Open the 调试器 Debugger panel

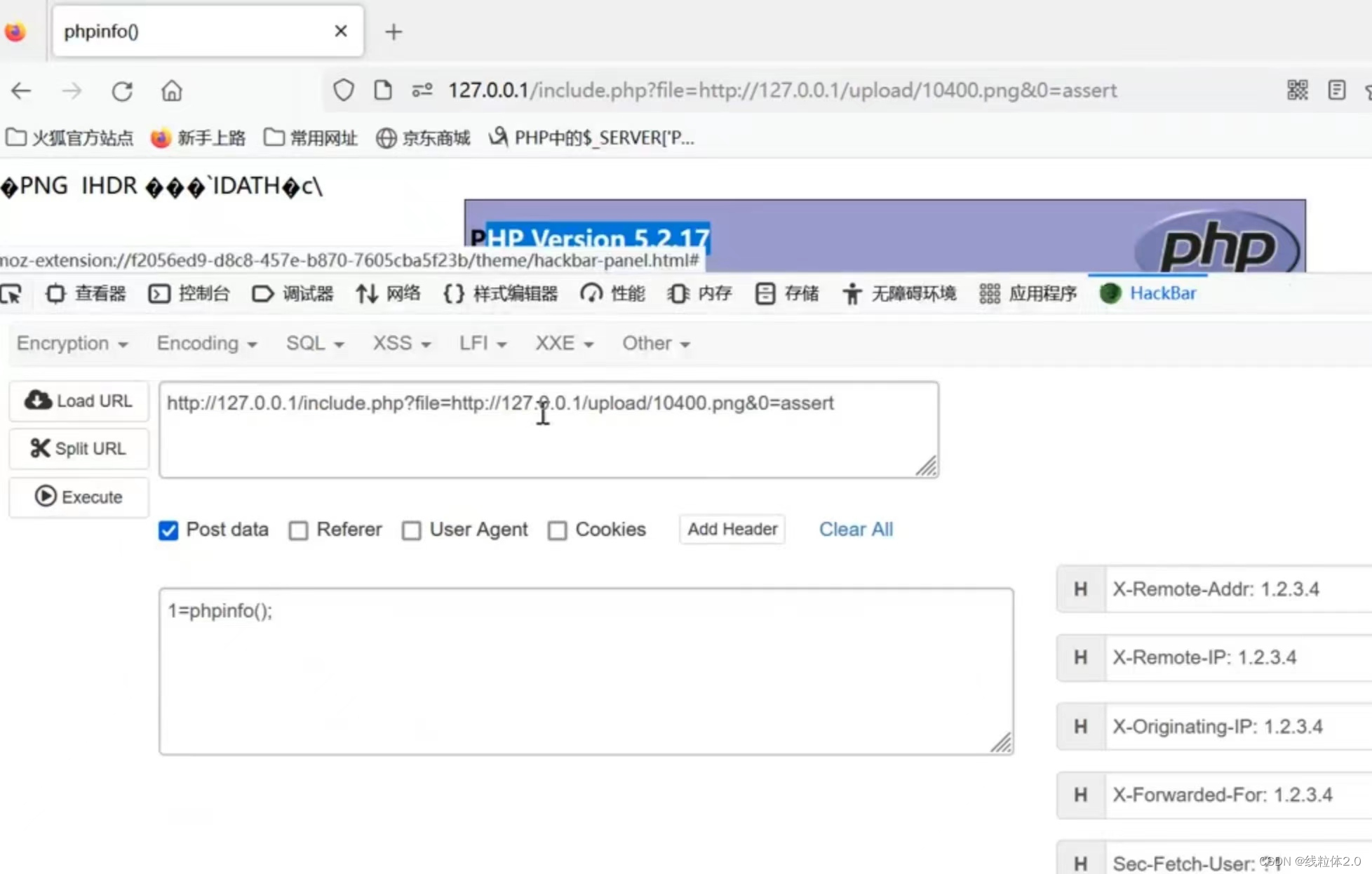[292, 293]
